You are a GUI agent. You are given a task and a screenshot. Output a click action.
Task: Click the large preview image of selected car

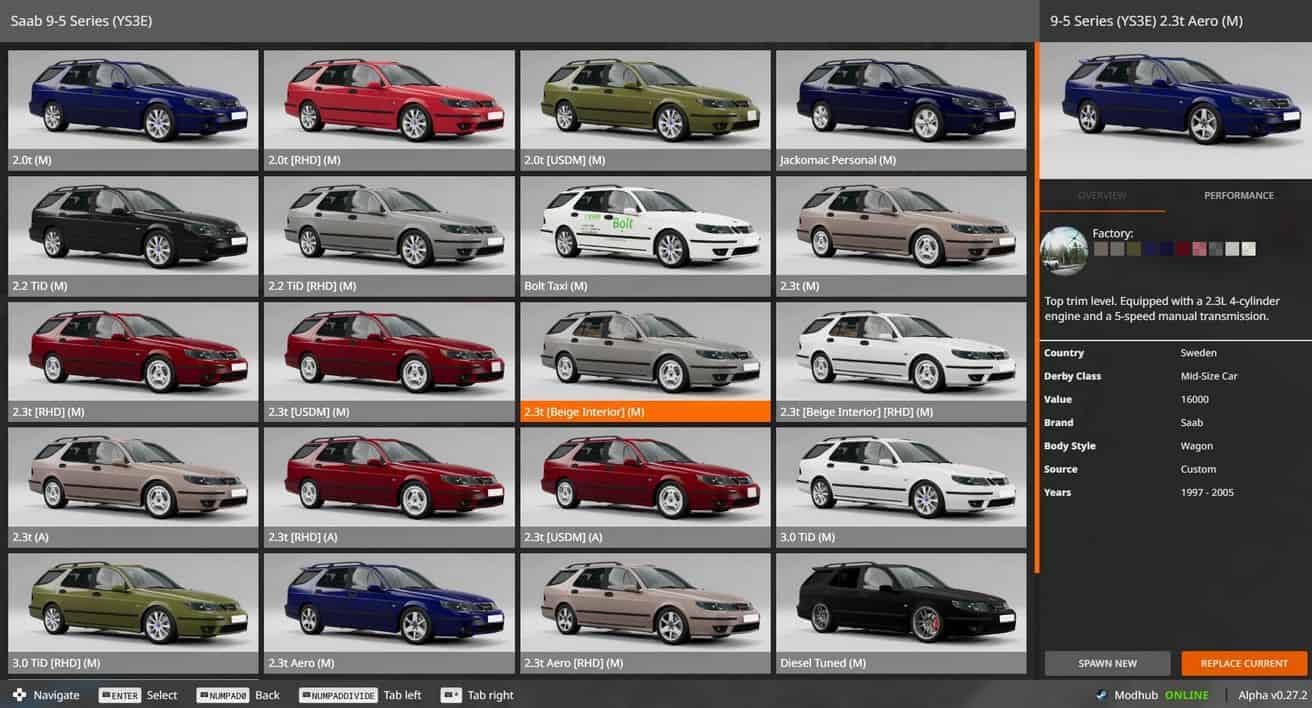coord(1175,103)
